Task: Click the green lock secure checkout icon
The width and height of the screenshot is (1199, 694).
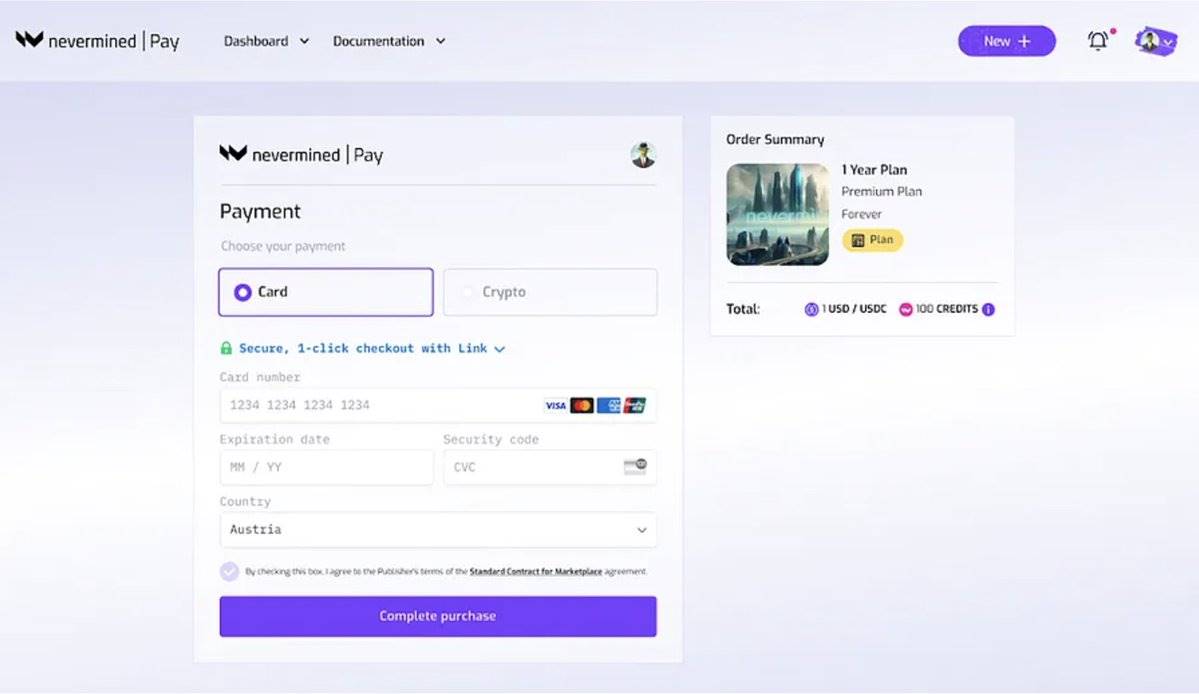Action: coord(226,348)
